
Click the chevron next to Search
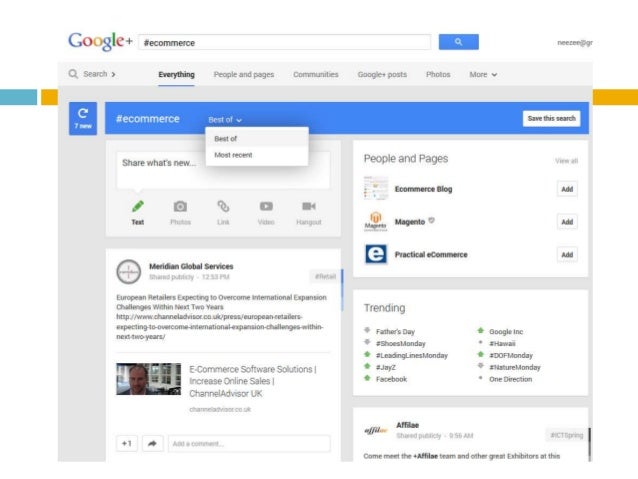click(114, 74)
